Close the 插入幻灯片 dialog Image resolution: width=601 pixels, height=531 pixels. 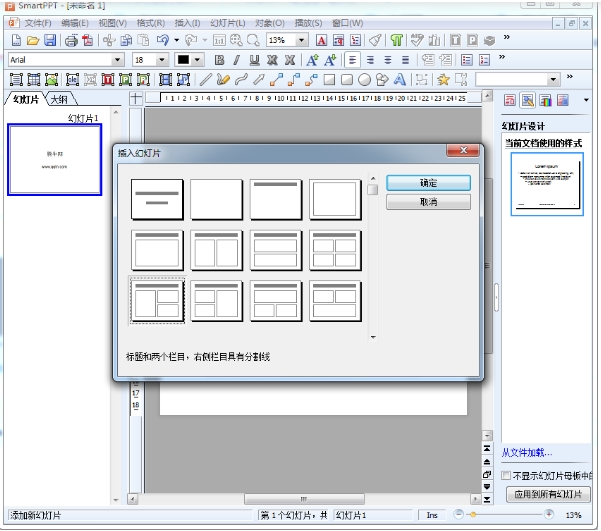pos(463,150)
